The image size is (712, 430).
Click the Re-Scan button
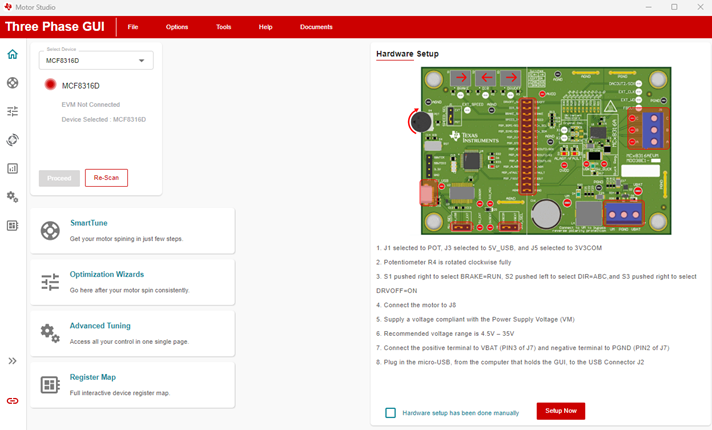106,178
